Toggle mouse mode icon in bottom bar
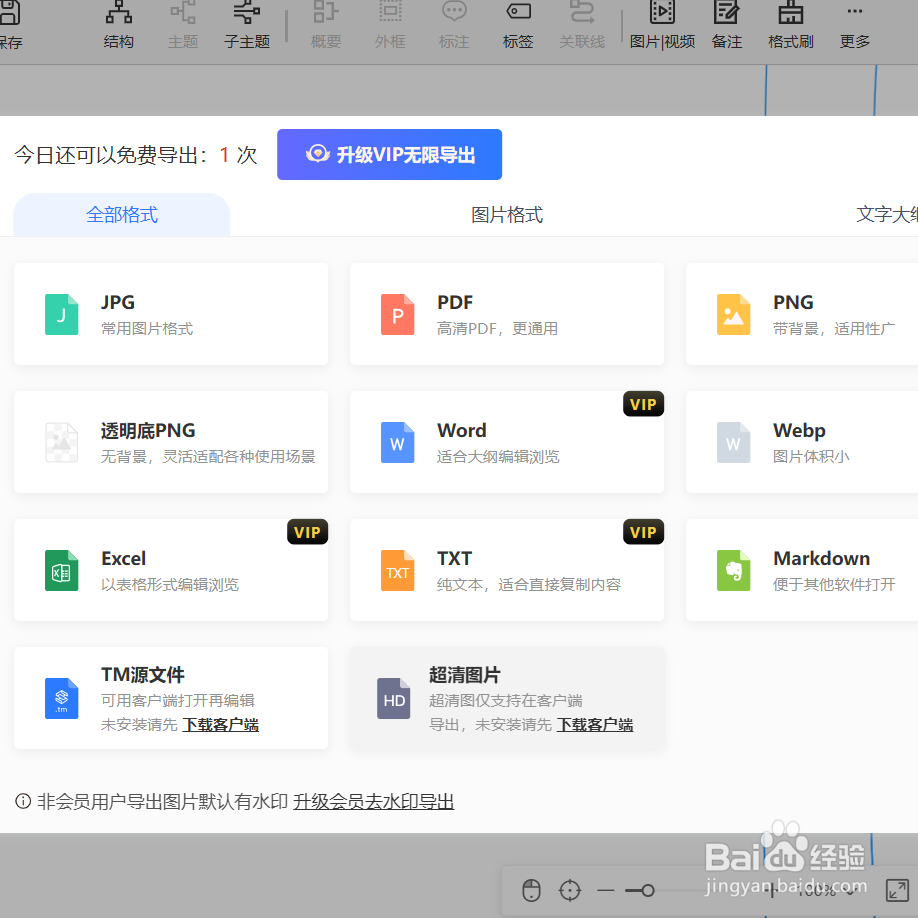The width and height of the screenshot is (918, 918). [531, 890]
